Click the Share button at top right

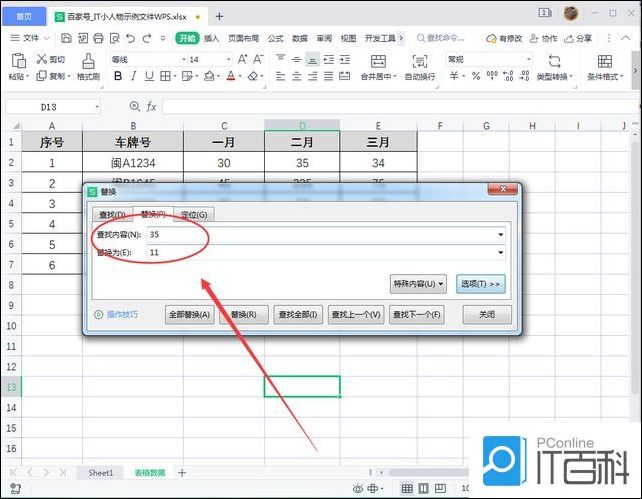pyautogui.click(x=578, y=38)
